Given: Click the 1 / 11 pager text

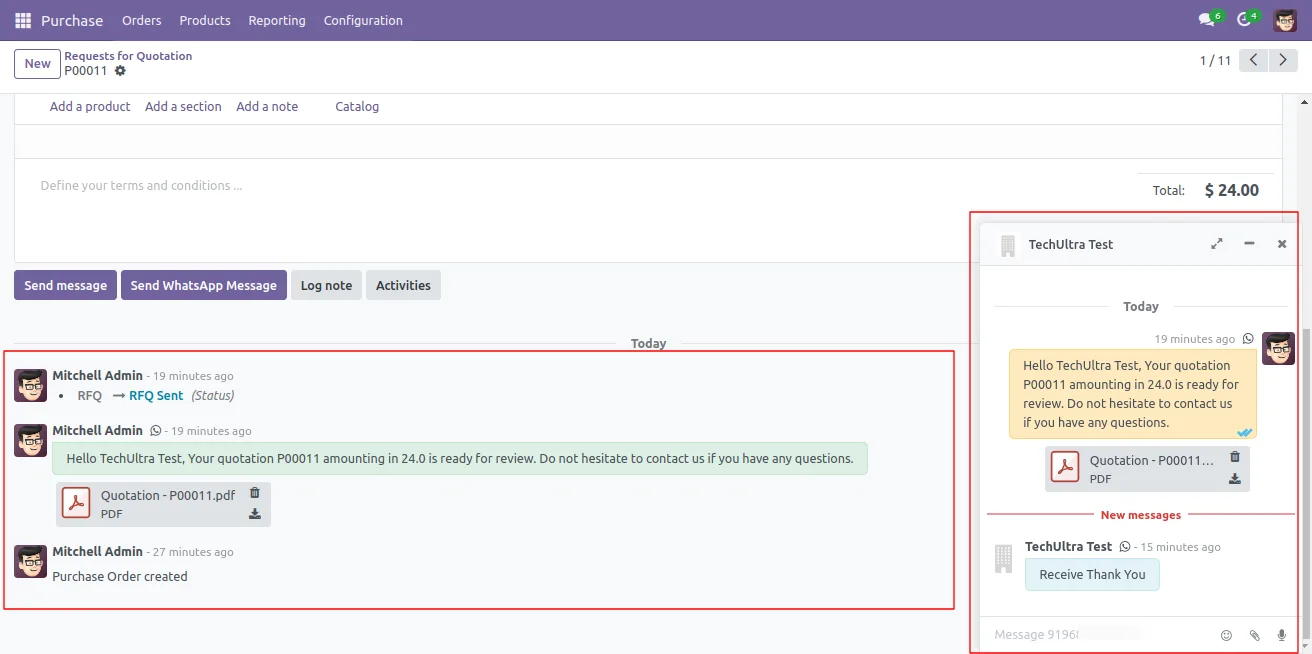Looking at the screenshot, I should tap(1215, 61).
